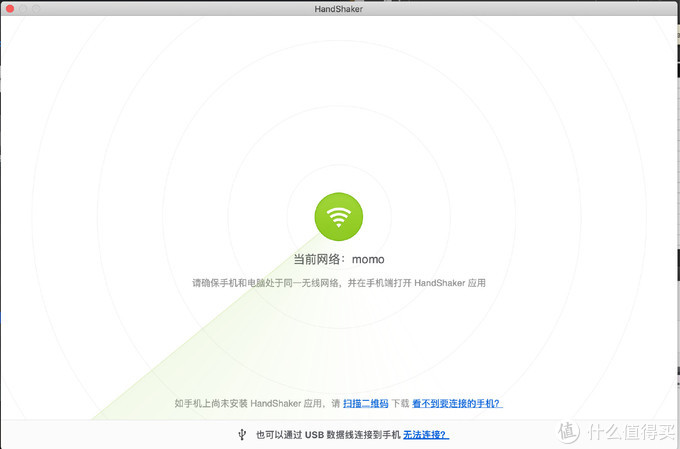The width and height of the screenshot is (680, 449).
Task: Click the HandShaker window title
Action: (338, 9)
